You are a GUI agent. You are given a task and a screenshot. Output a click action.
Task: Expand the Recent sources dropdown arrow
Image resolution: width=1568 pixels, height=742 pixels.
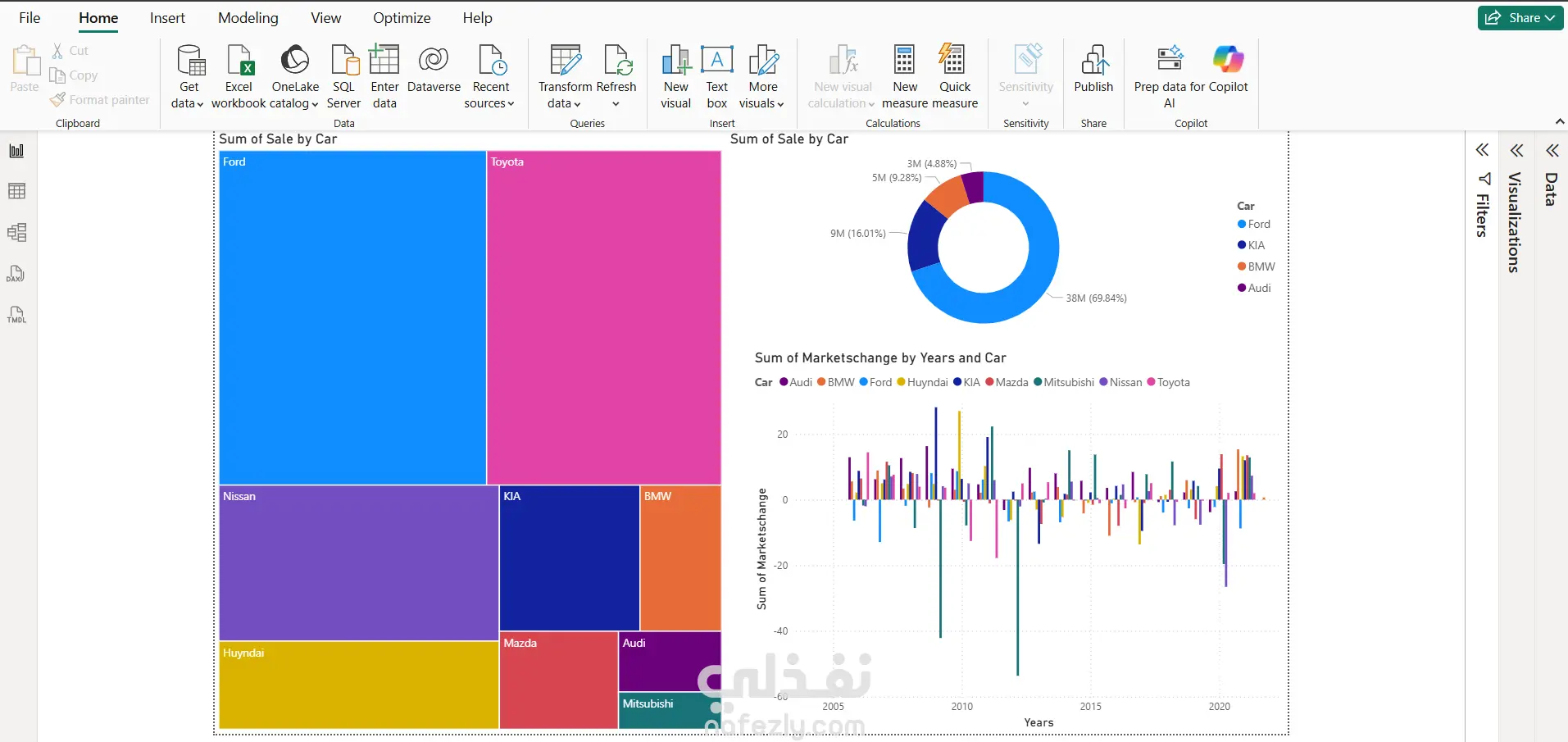click(x=511, y=104)
